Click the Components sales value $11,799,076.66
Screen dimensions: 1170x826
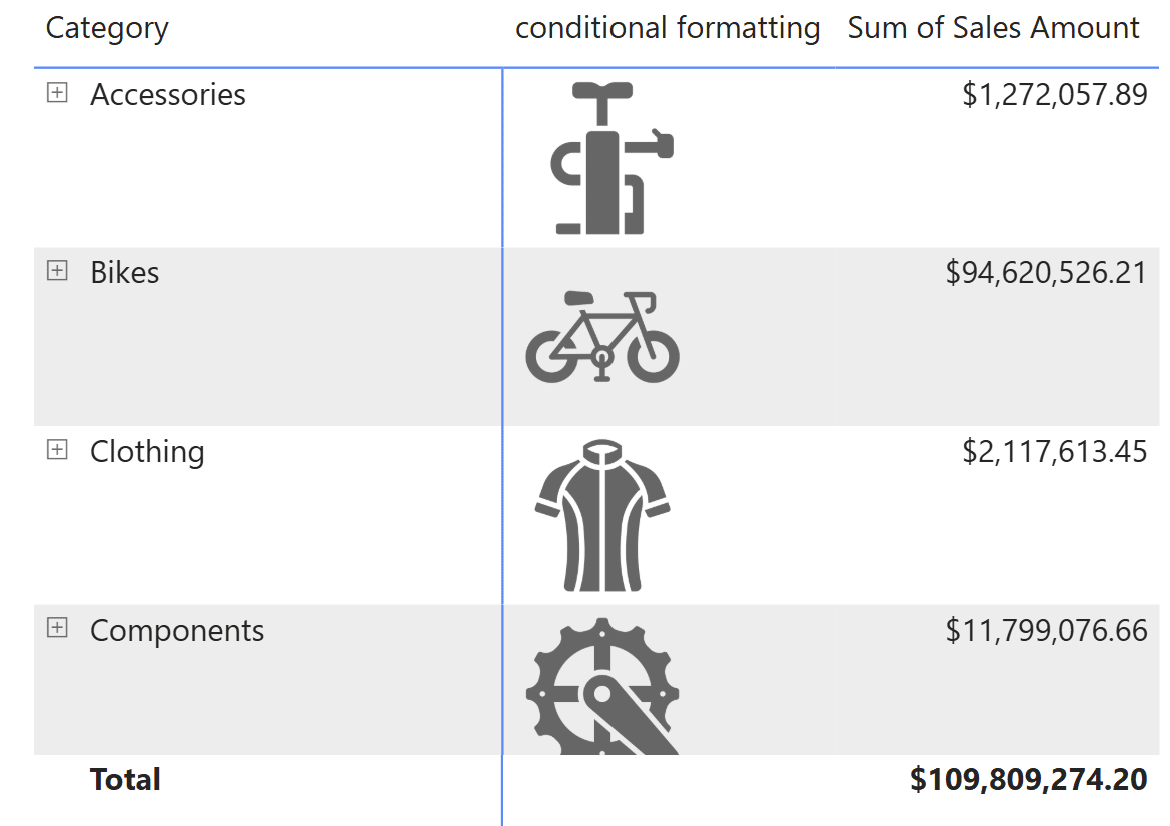tap(1046, 631)
